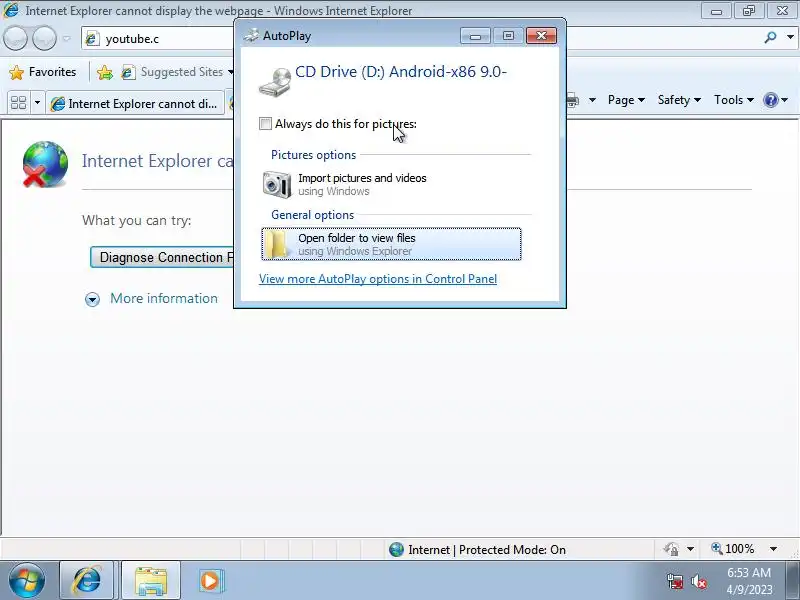Open the tab list dropdown arrow
The height and width of the screenshot is (600, 800).
point(37,103)
